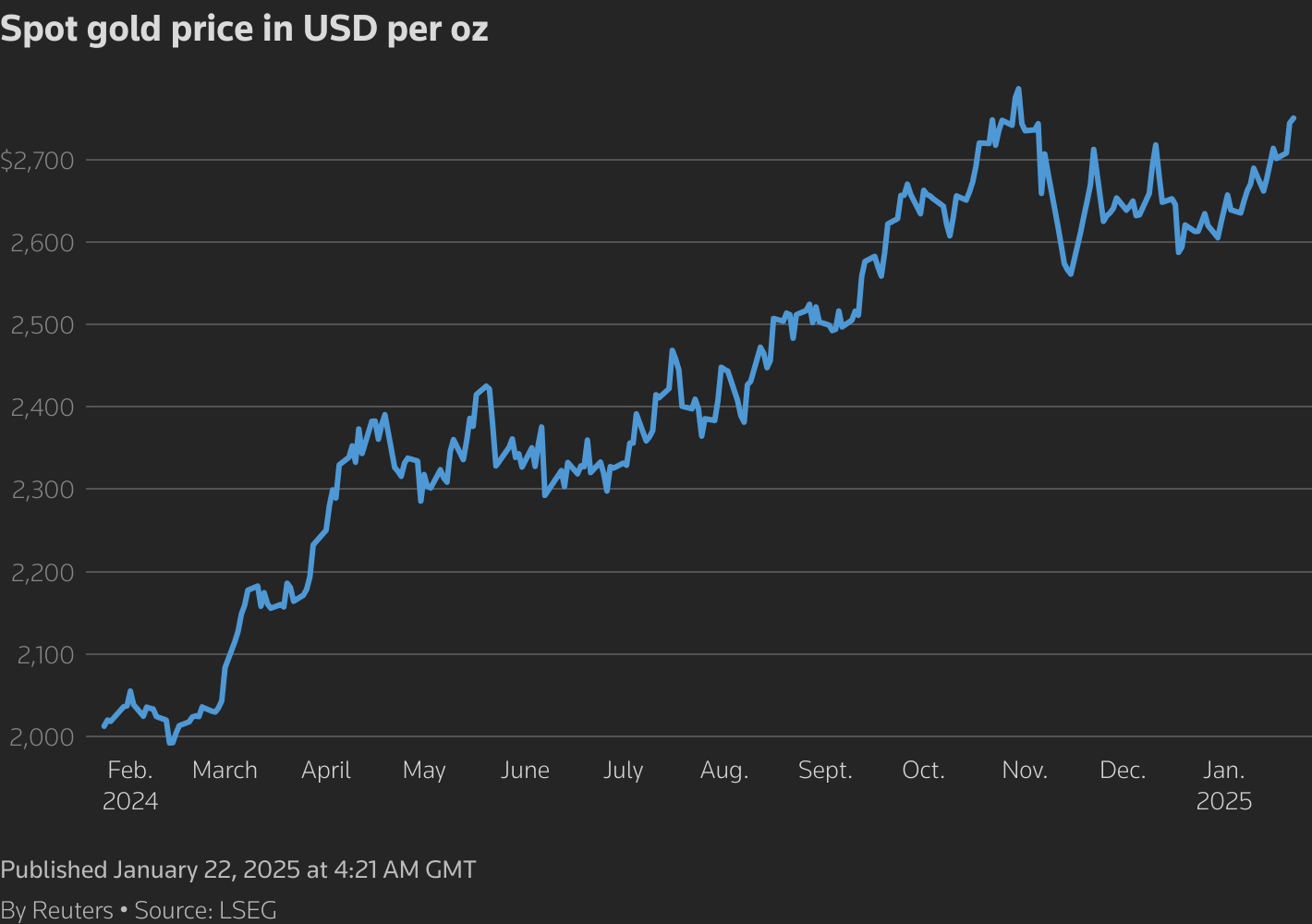1312x924 pixels.
Task: Select the Jan. 2025 x-axis label
Action: tap(1224, 784)
